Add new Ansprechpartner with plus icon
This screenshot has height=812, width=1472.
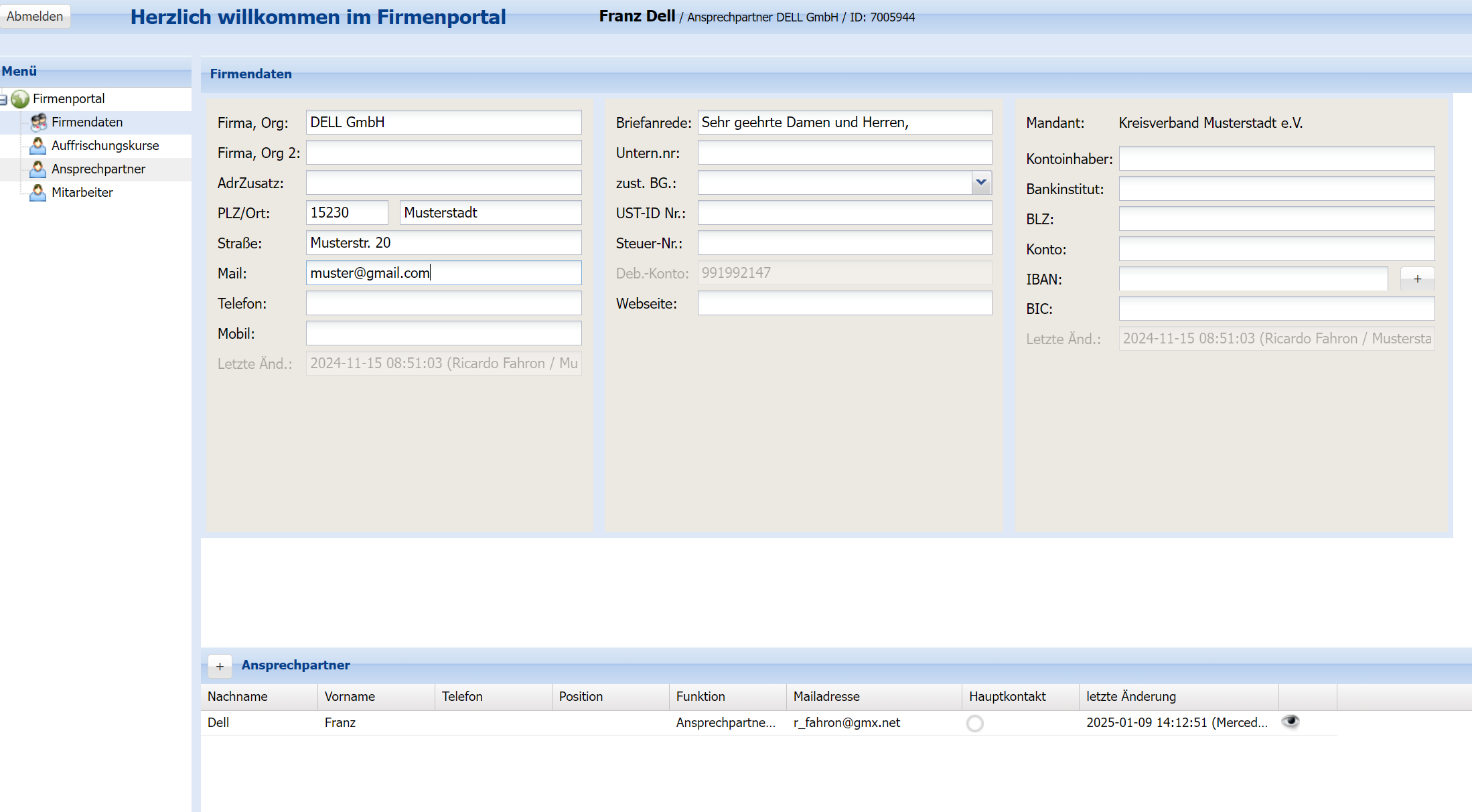220,666
